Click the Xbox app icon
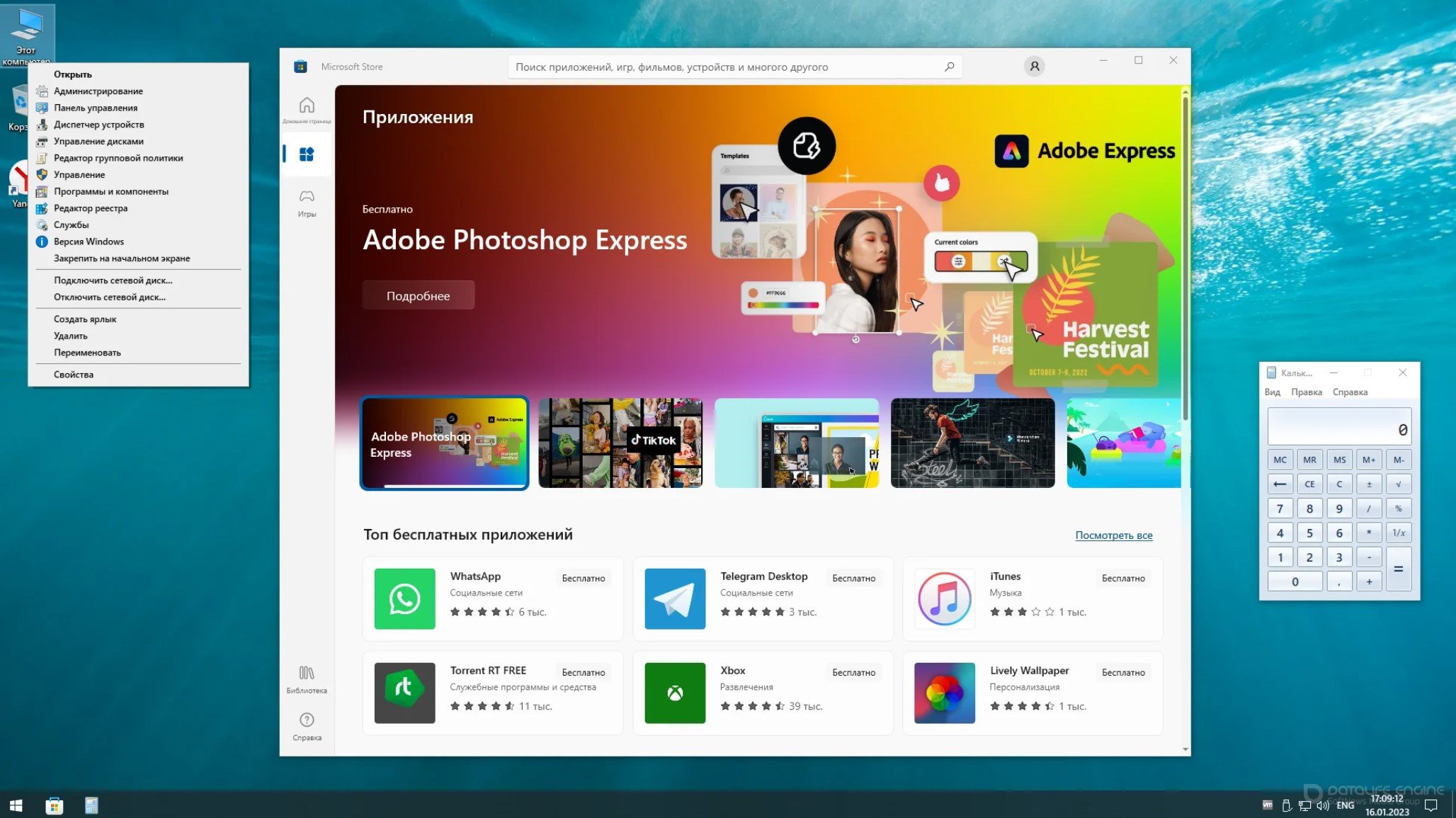Image resolution: width=1456 pixels, height=818 pixels. tap(674, 692)
